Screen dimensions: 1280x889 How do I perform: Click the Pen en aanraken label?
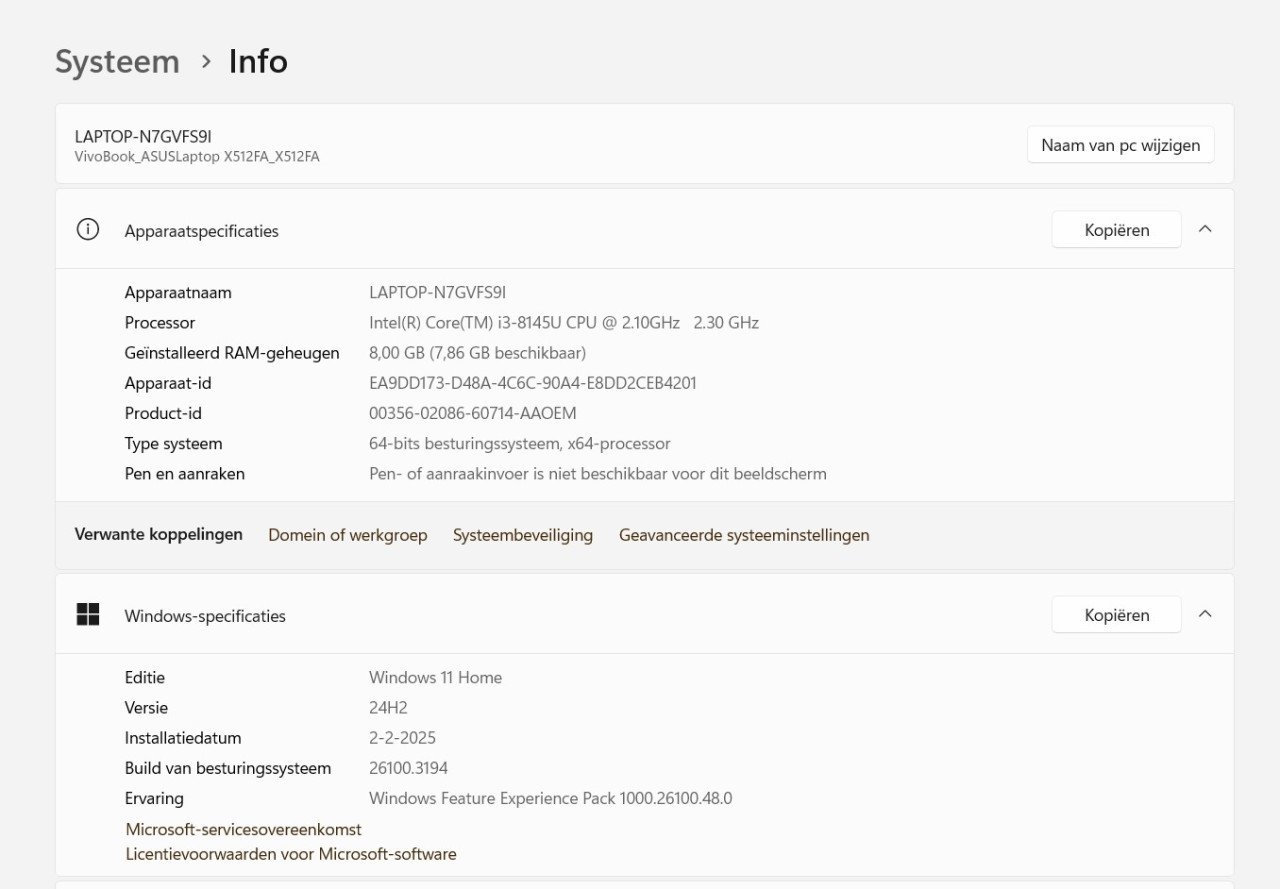coord(185,473)
